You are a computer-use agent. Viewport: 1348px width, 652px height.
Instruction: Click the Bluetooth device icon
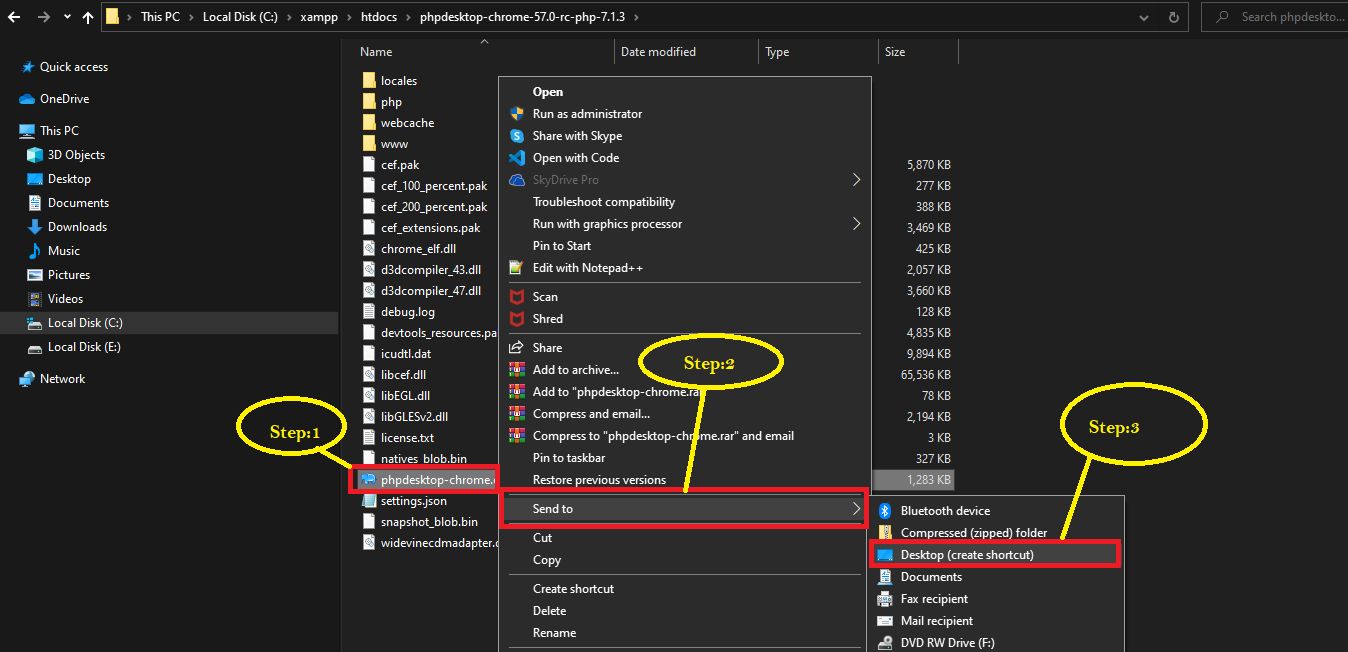point(884,511)
